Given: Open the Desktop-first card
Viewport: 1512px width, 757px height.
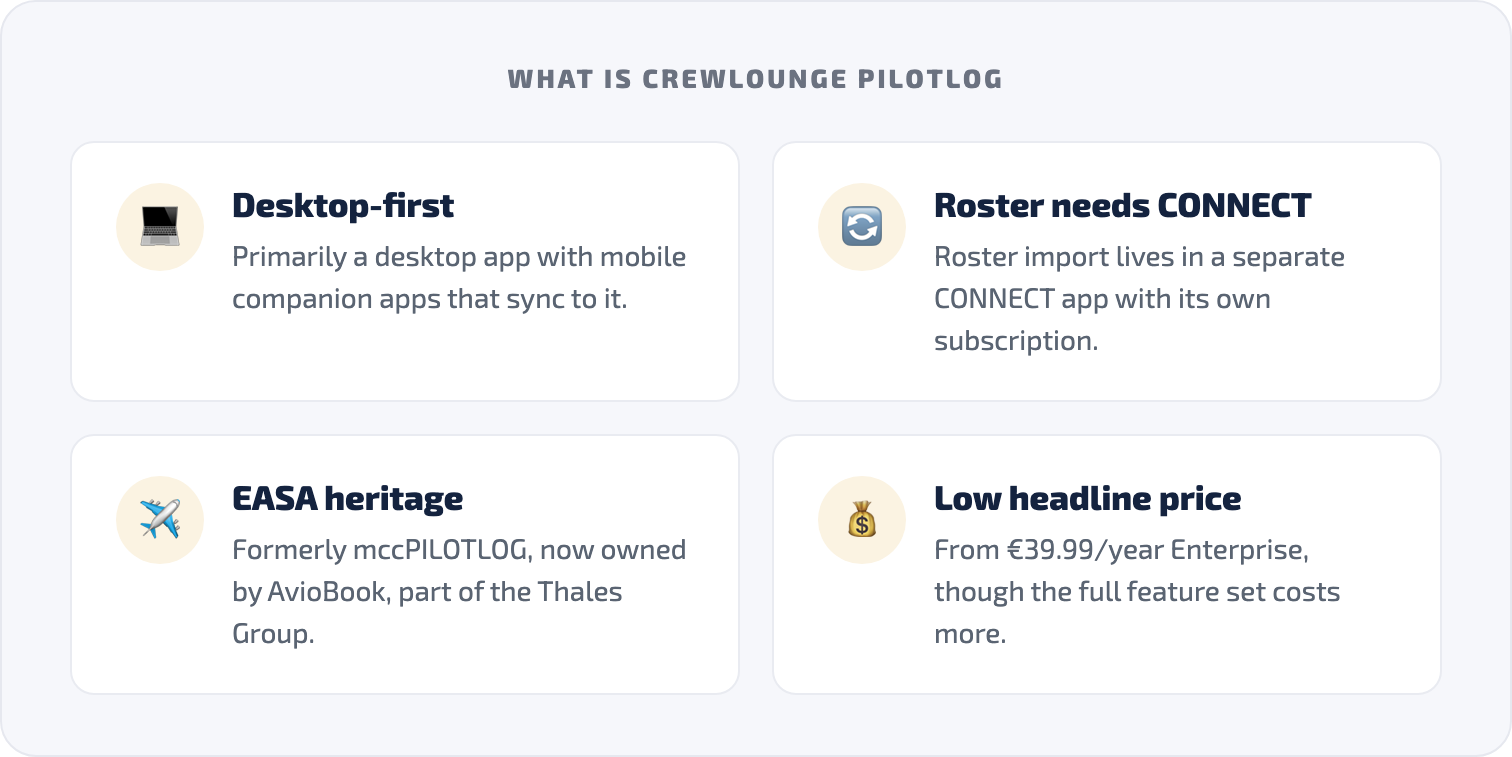Looking at the screenshot, I should pyautogui.click(x=405, y=271).
